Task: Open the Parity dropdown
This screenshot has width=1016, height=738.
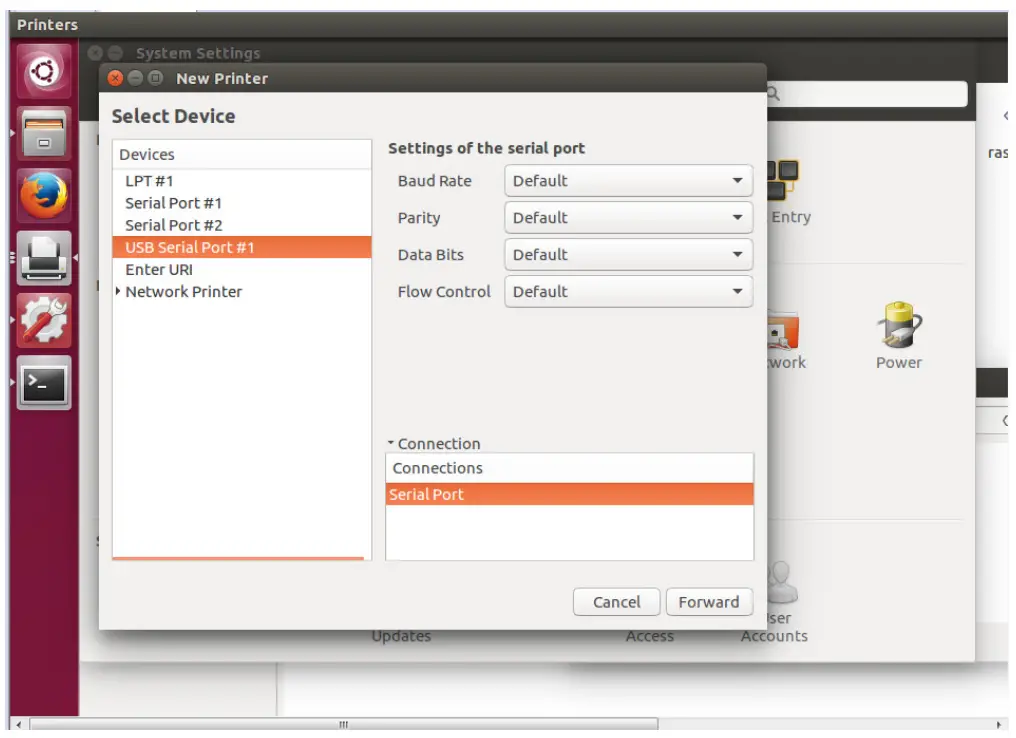Action: point(629,218)
